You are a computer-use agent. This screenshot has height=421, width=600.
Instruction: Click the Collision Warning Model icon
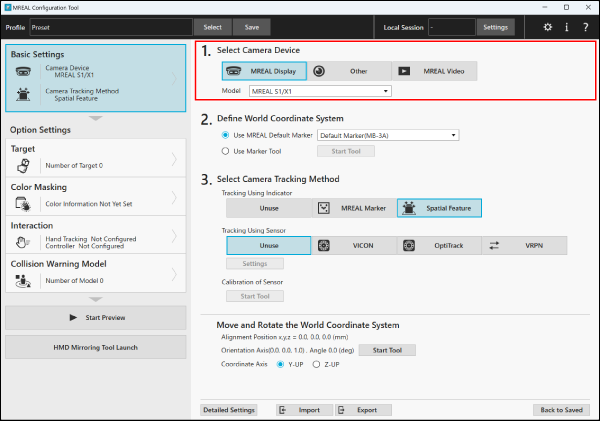point(23,281)
